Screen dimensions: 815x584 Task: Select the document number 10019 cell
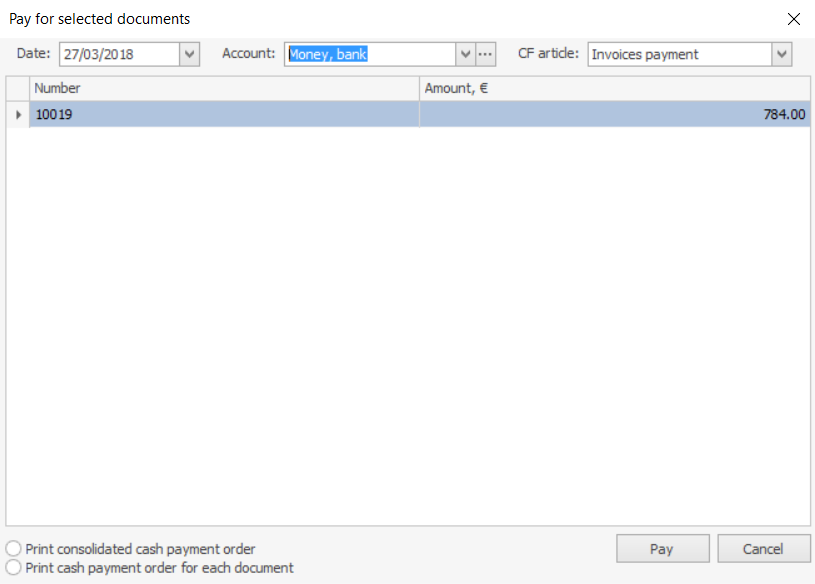point(224,115)
